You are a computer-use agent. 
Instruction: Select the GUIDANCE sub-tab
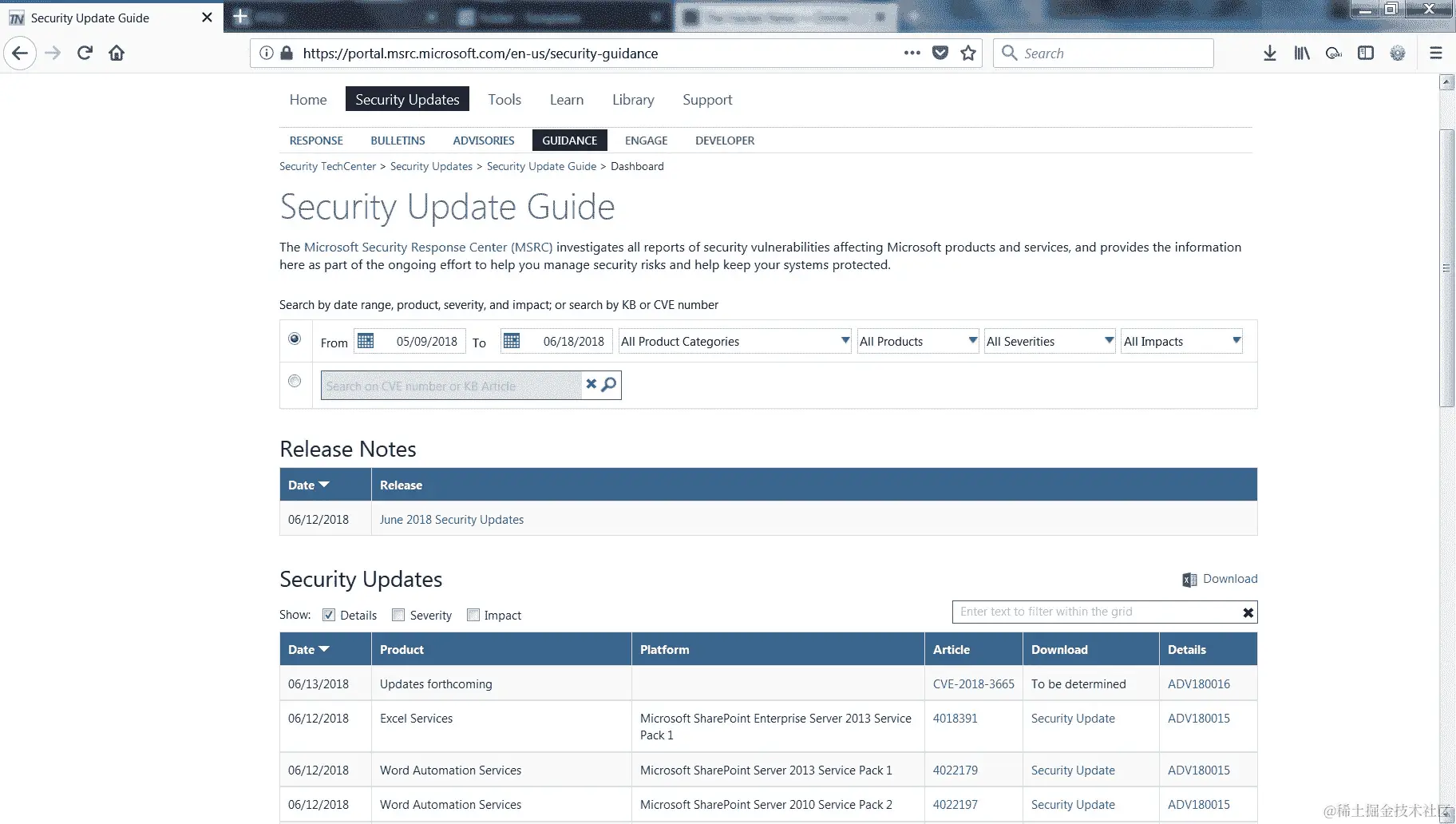pyautogui.click(x=570, y=141)
